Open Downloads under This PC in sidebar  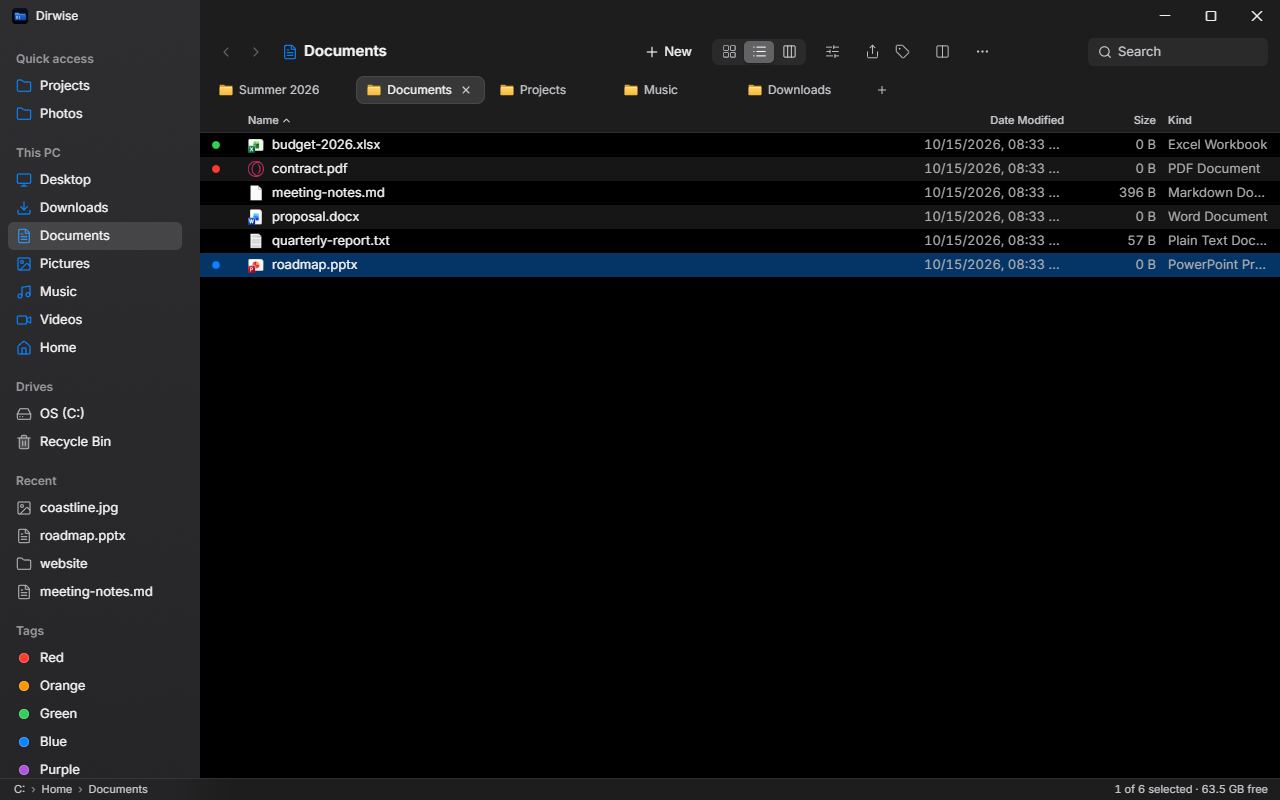point(95,208)
